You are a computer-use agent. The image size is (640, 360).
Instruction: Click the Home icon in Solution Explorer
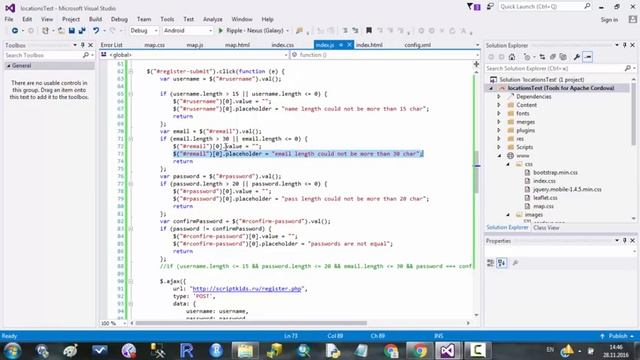pos(512,57)
